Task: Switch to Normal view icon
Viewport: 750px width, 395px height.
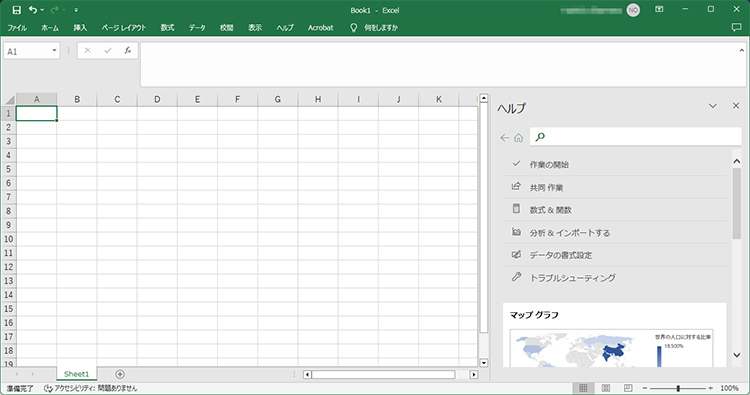Action: tap(583, 388)
